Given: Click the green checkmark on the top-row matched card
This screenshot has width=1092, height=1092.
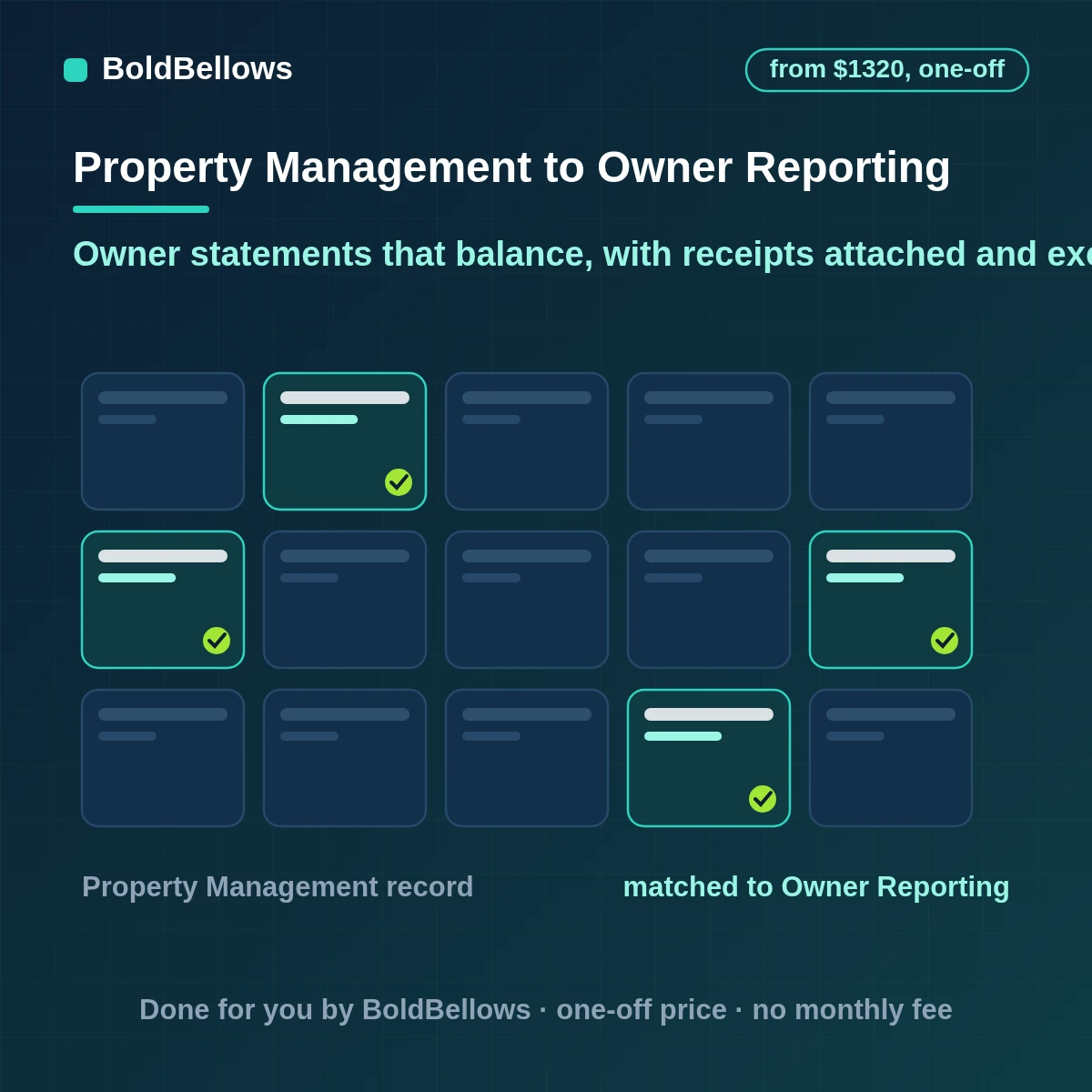Looking at the screenshot, I should point(399,482).
